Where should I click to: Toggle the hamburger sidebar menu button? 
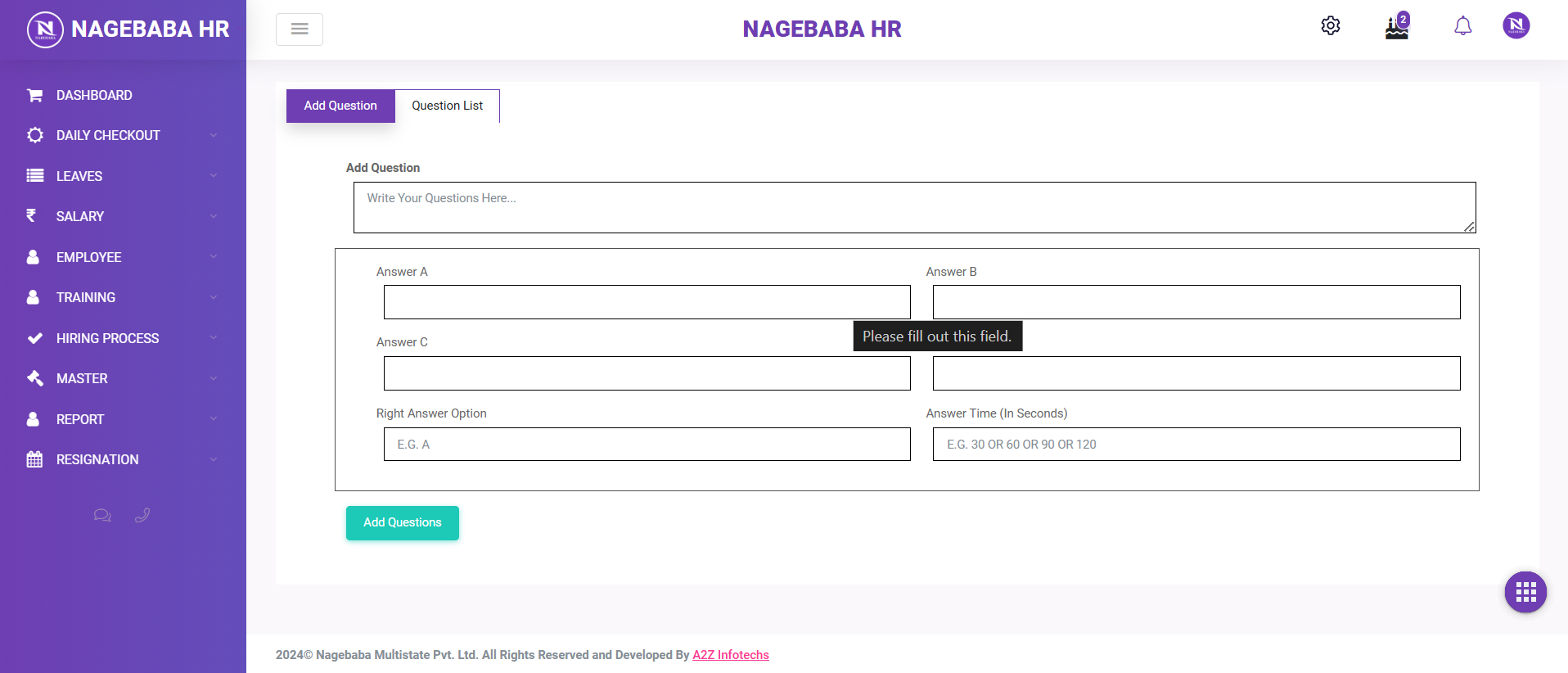point(300,29)
